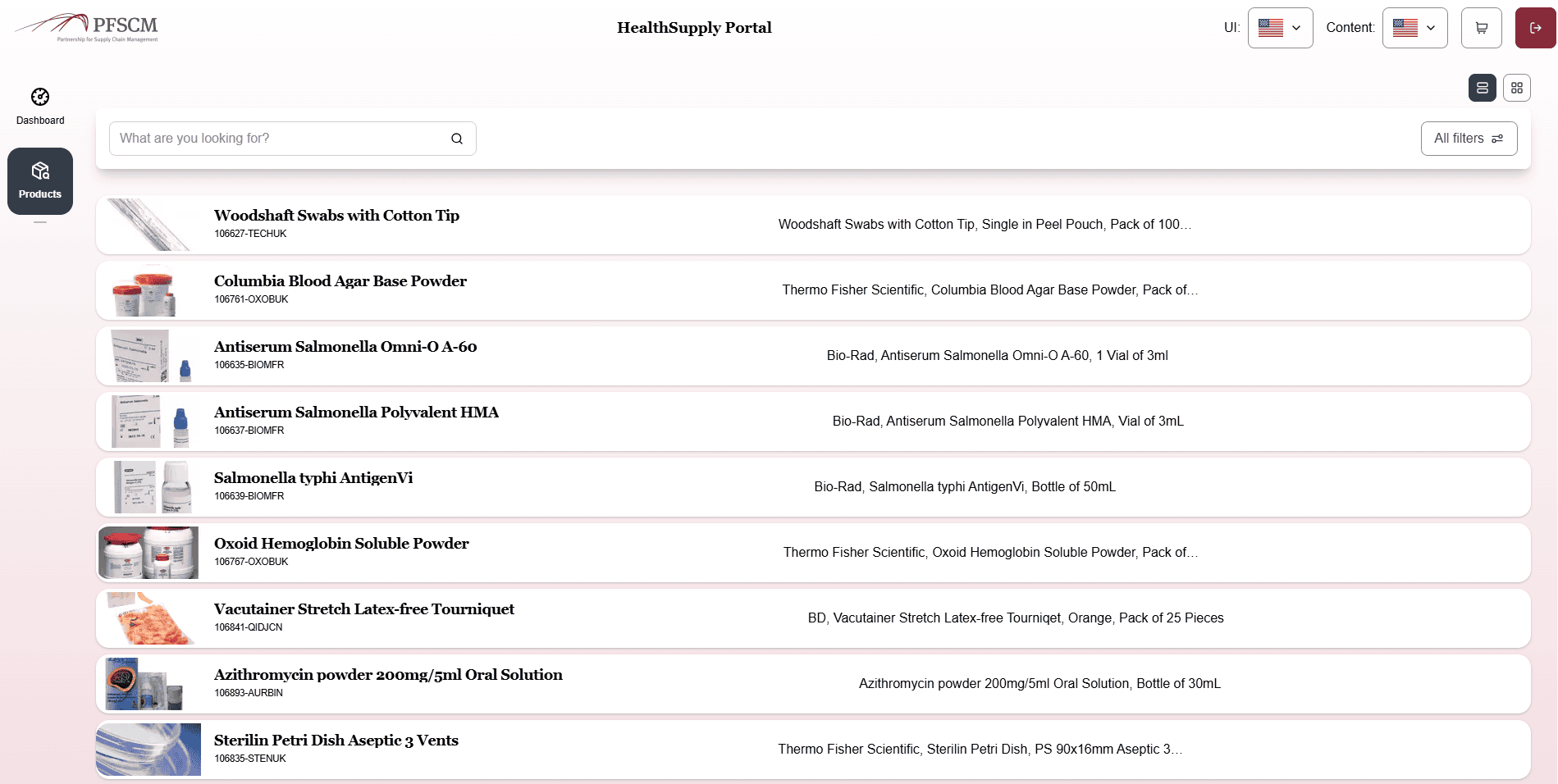Image resolution: width=1558 pixels, height=784 pixels.
Task: Open the Dashboard from the sidebar
Action: (40, 105)
